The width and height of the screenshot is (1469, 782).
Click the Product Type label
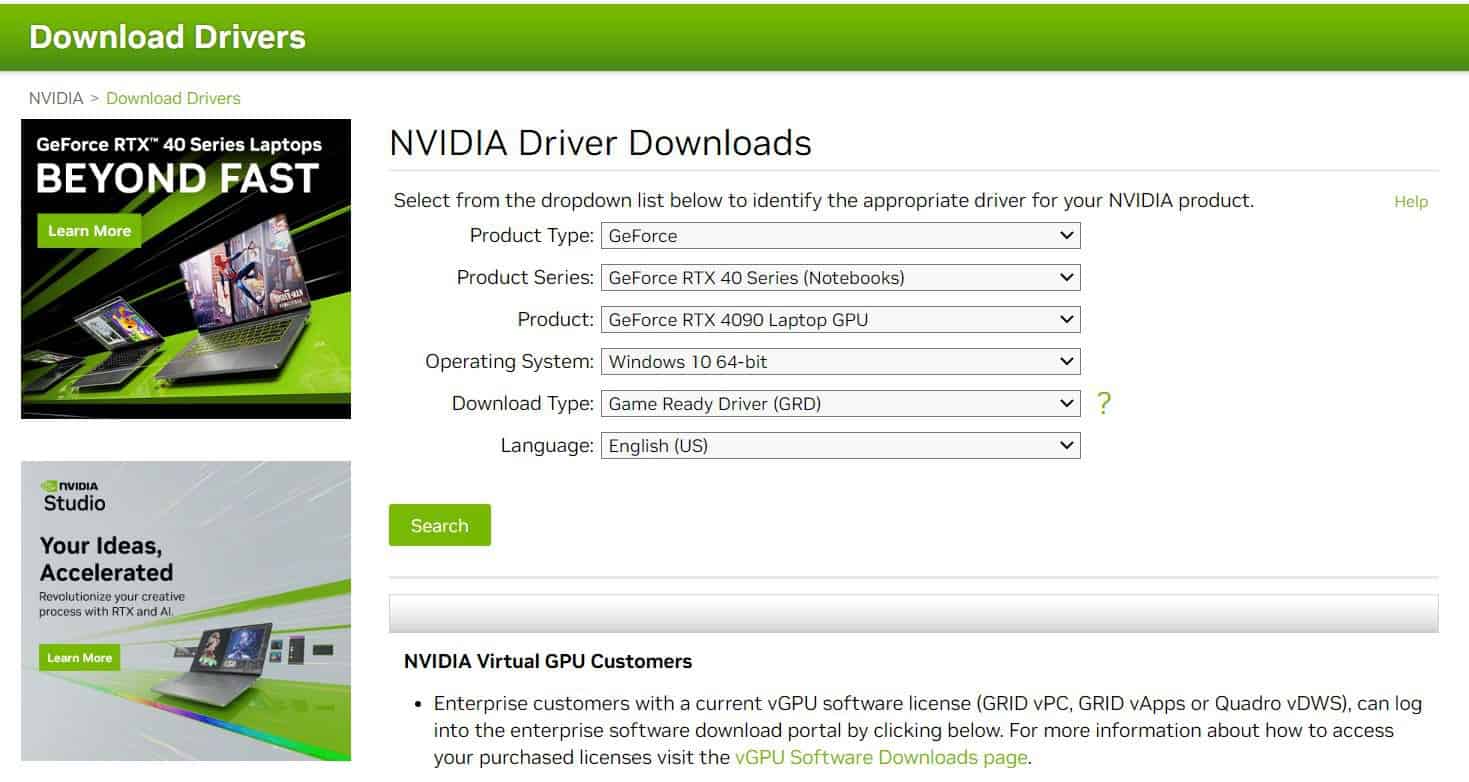[531, 236]
